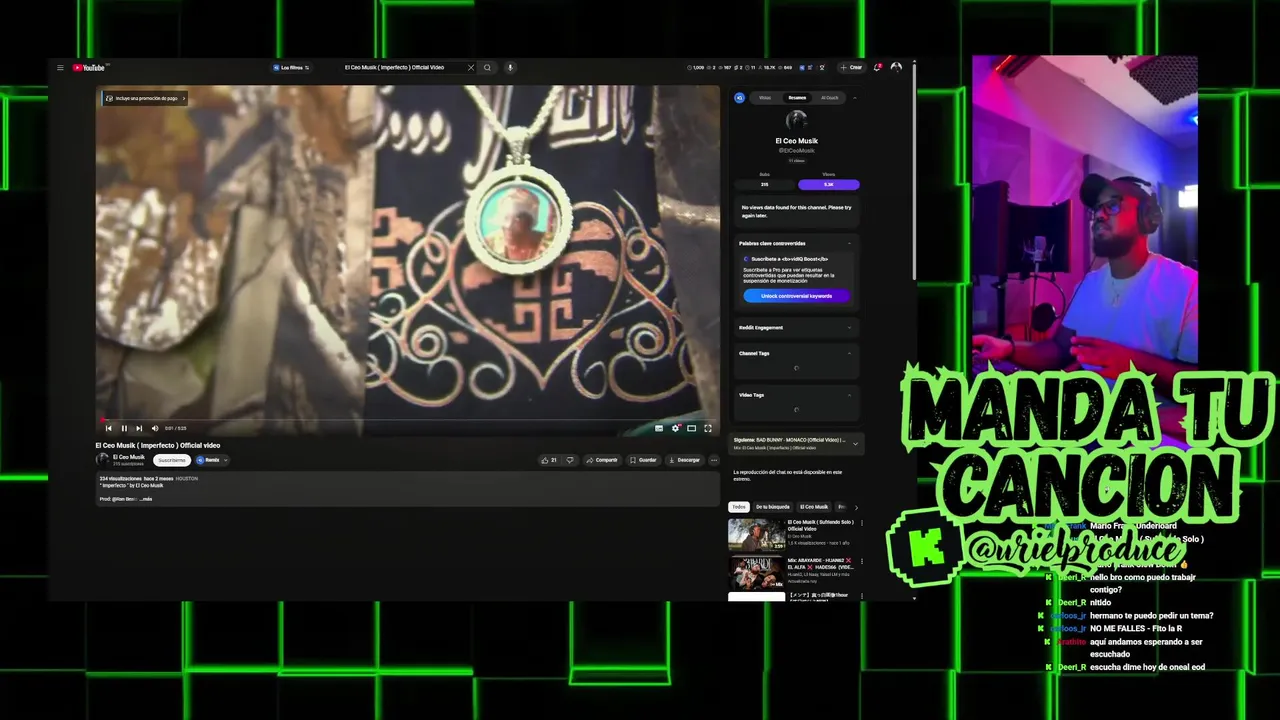The height and width of the screenshot is (720, 1280).
Task: Switch to the AI Coach tab
Action: point(830,98)
